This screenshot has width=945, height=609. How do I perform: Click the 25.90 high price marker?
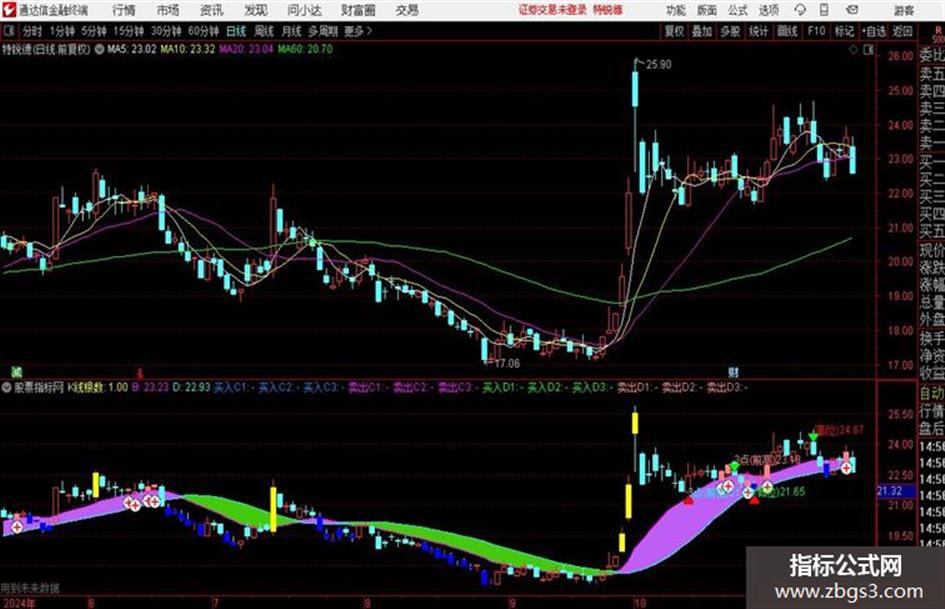coord(658,65)
